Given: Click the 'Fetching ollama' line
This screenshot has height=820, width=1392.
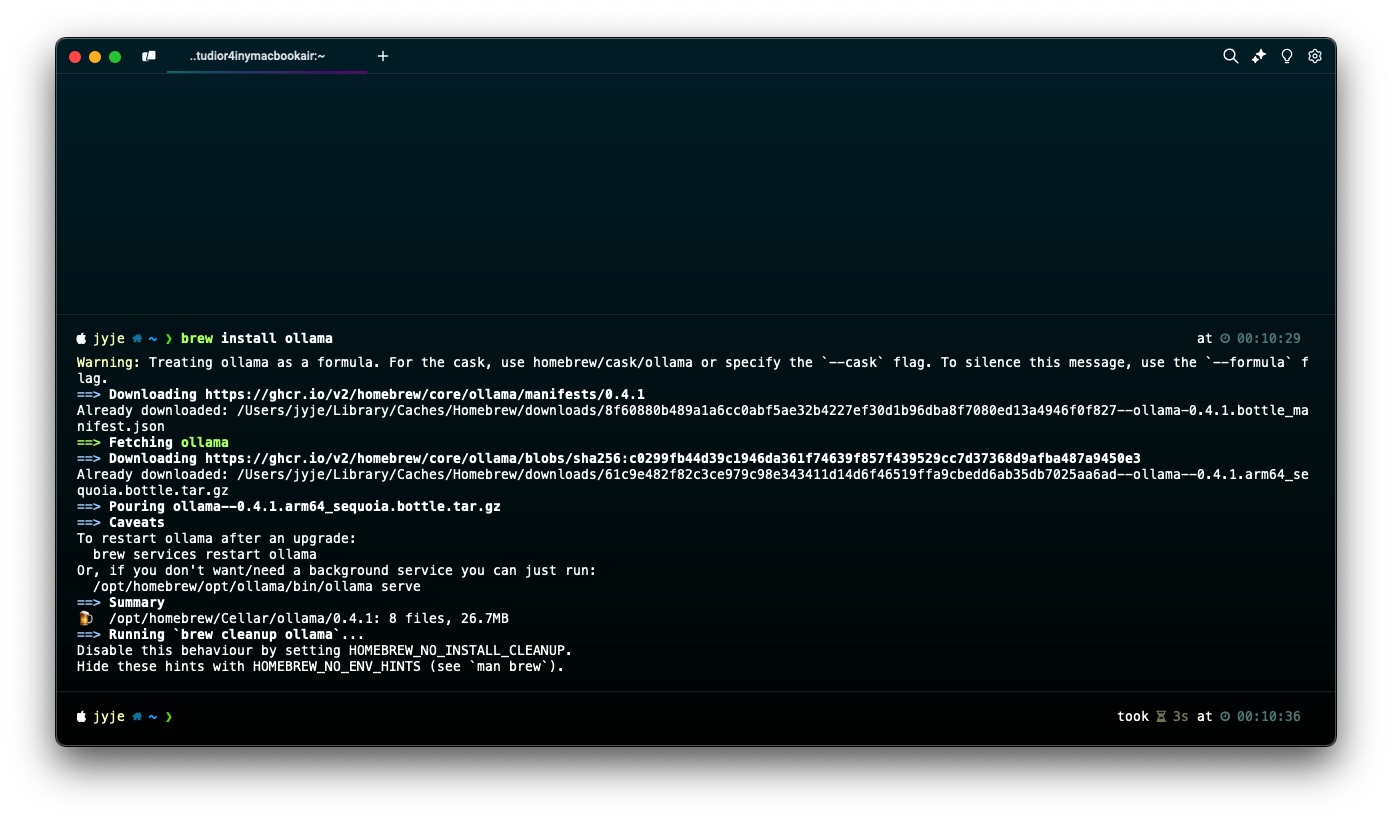Looking at the screenshot, I should click(x=153, y=442).
